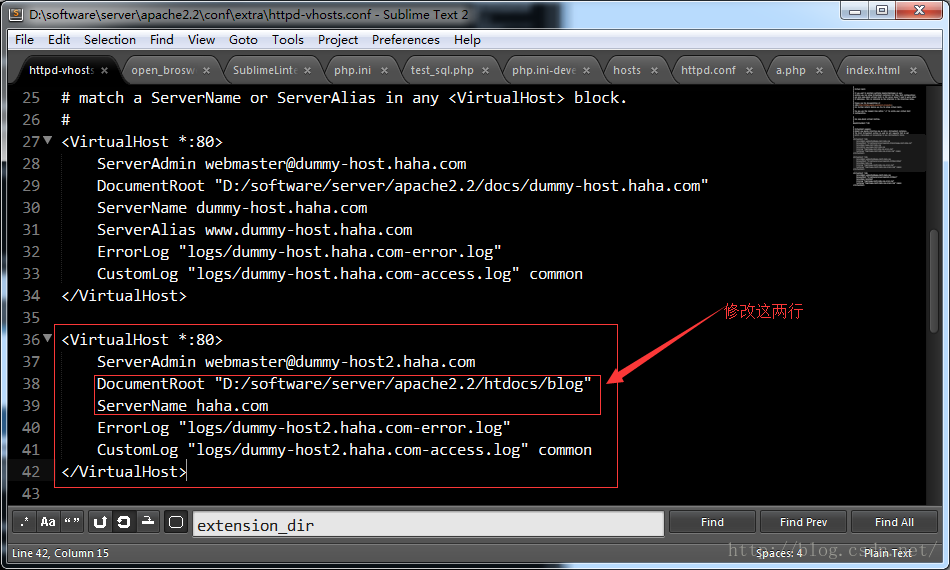Click line number 30 in gutter

(31, 208)
